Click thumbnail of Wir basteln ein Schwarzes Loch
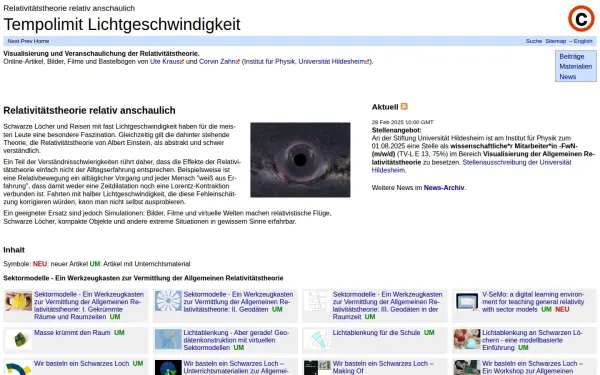The width and height of the screenshot is (600, 375). 18,368
